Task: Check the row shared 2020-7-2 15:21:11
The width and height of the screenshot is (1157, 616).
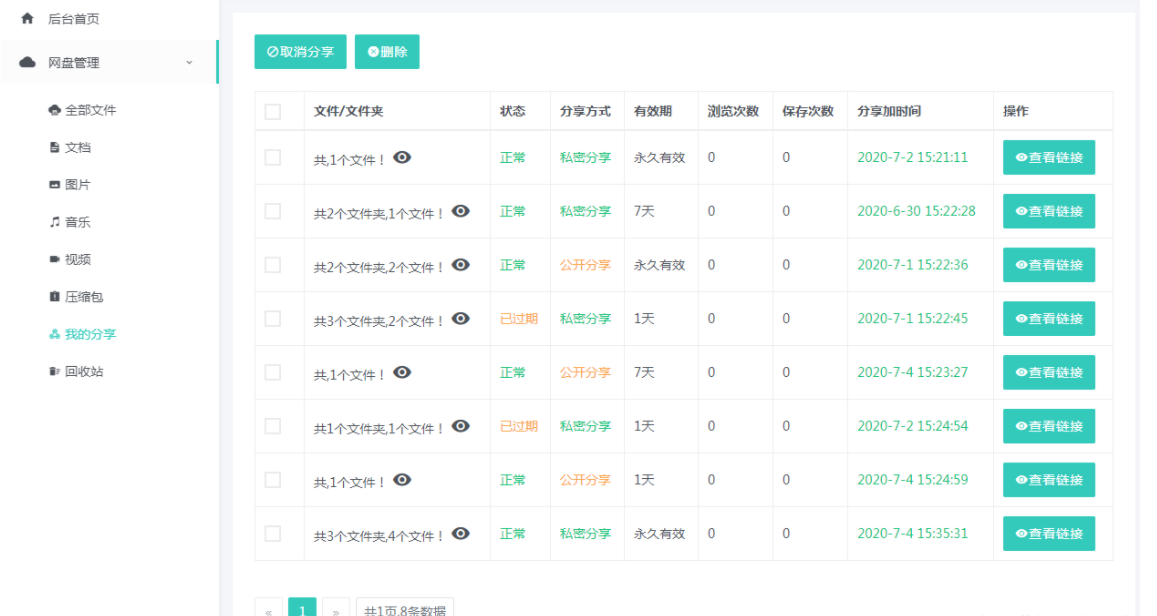Action: pos(273,158)
